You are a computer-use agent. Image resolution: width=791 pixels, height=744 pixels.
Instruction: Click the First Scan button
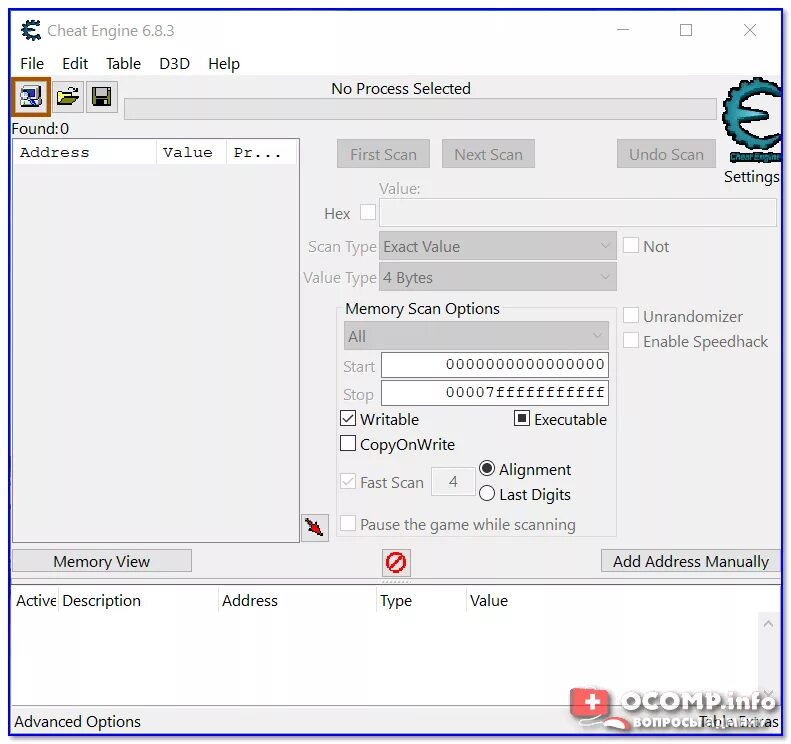click(383, 154)
